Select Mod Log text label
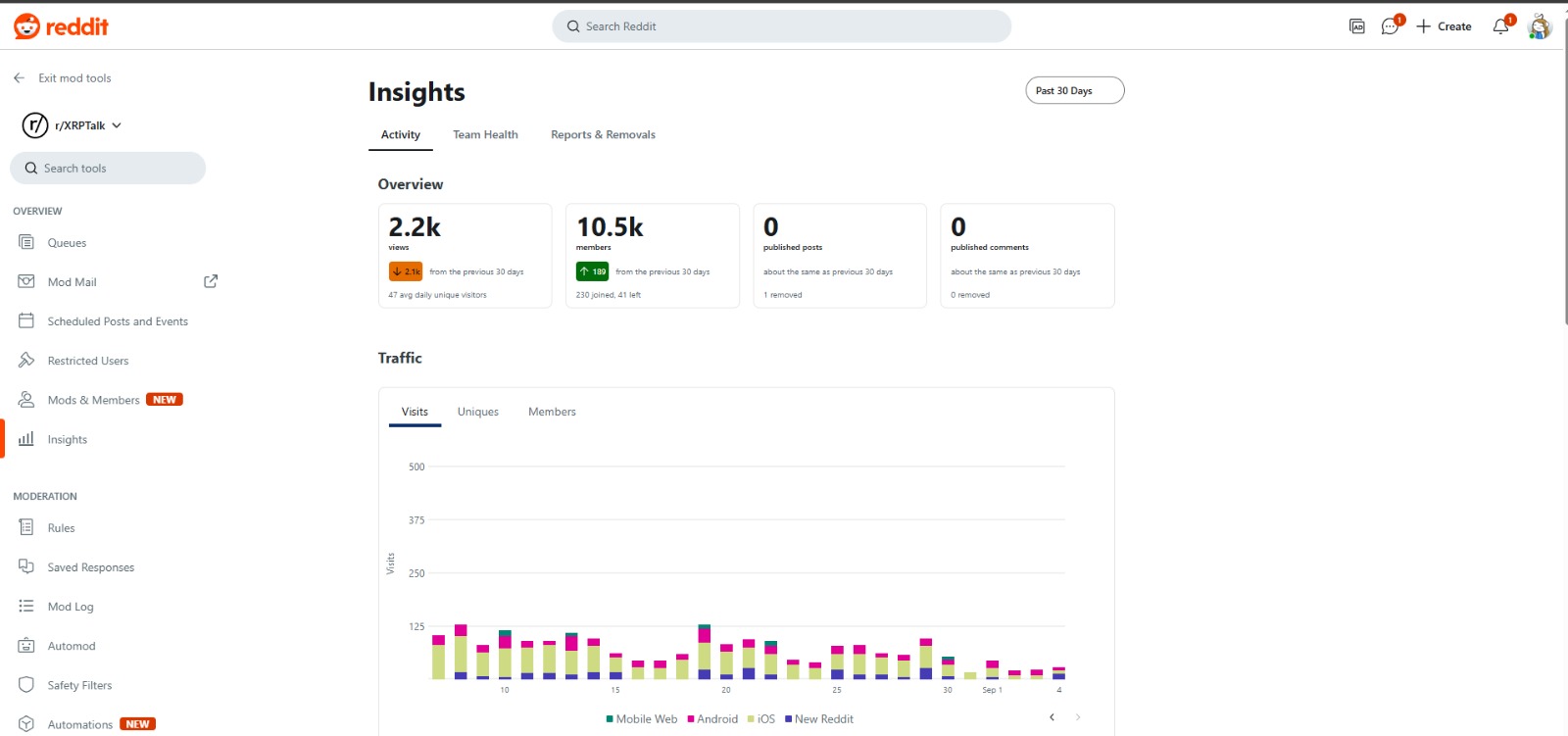The image size is (1568, 736). 71,607
